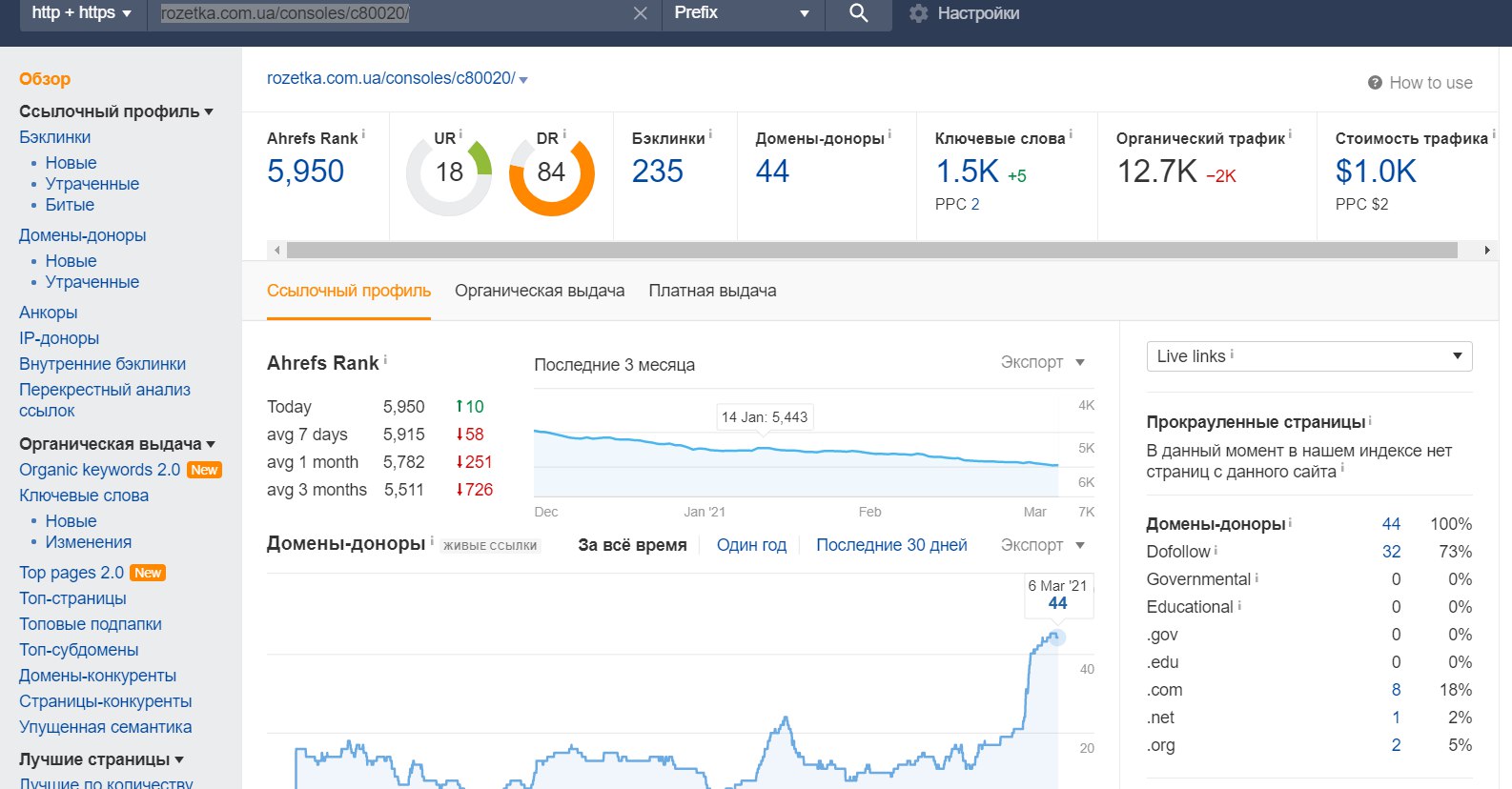Click info icon beside Бэклинки metric

point(710,134)
